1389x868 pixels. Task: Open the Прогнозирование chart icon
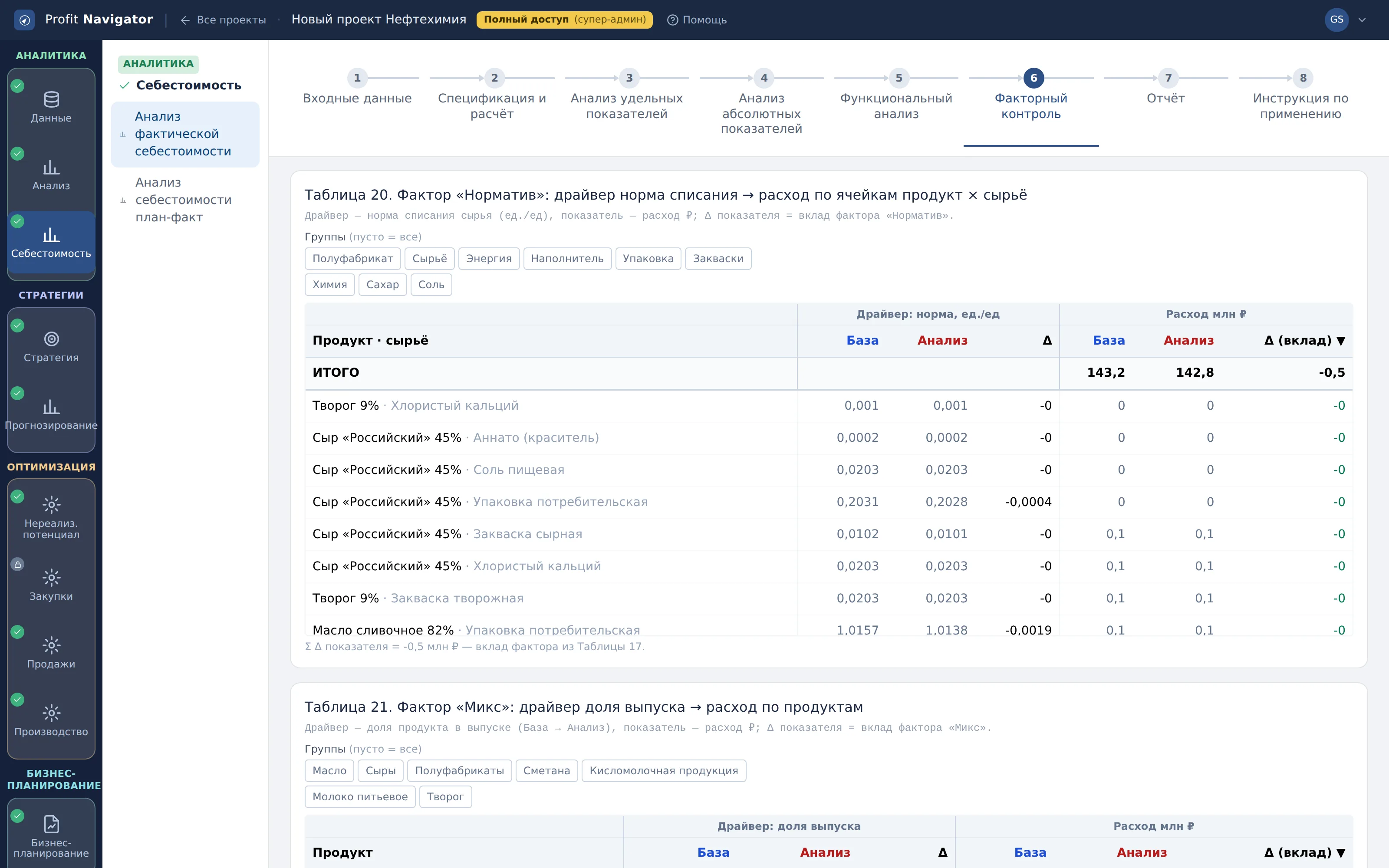[51, 407]
